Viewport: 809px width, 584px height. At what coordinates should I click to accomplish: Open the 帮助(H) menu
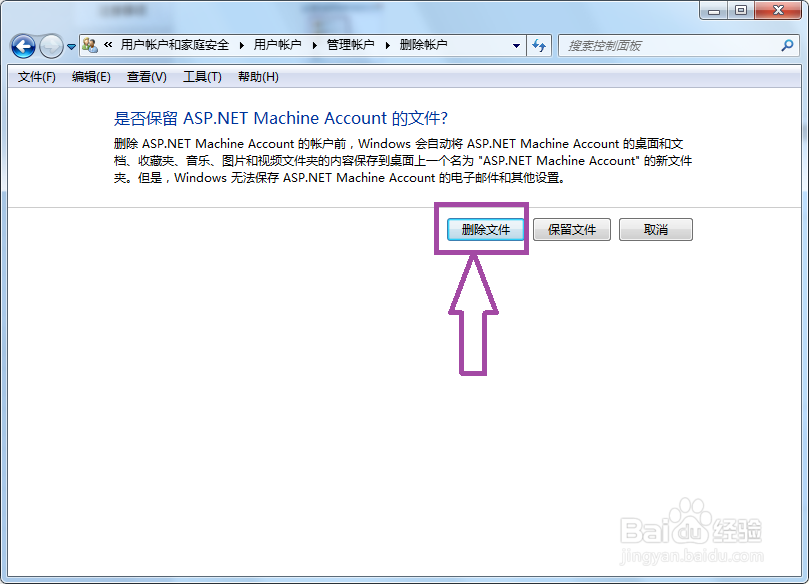click(x=258, y=77)
